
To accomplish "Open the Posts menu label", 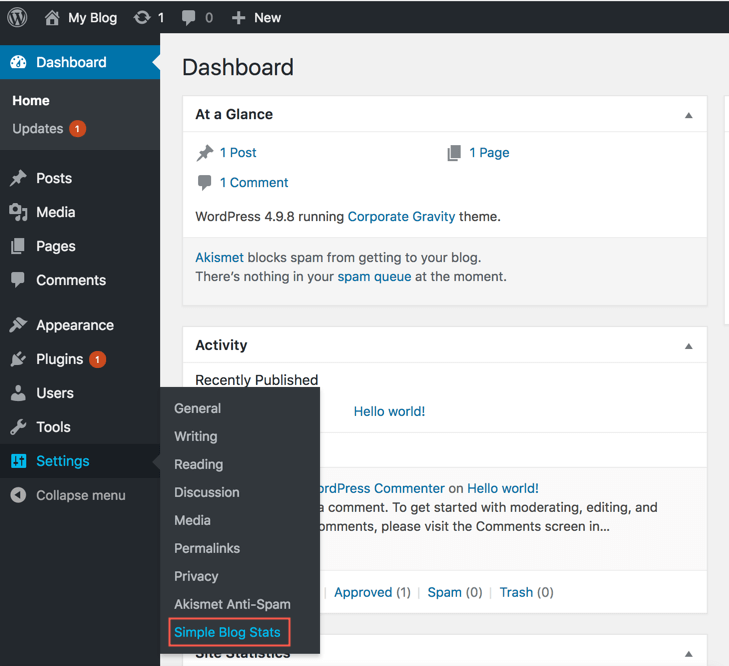I will click(x=54, y=178).
